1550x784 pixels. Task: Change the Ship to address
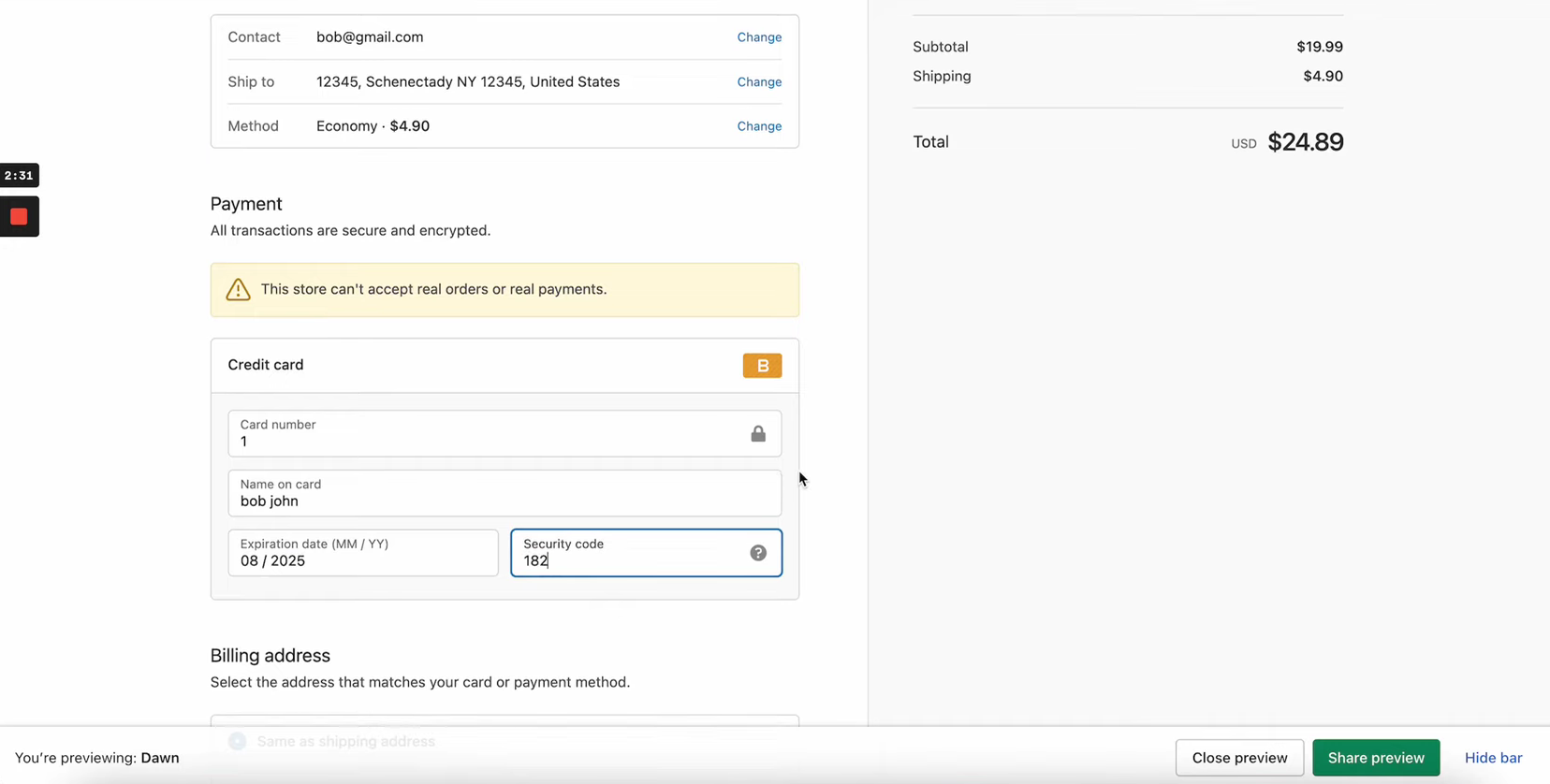click(759, 82)
